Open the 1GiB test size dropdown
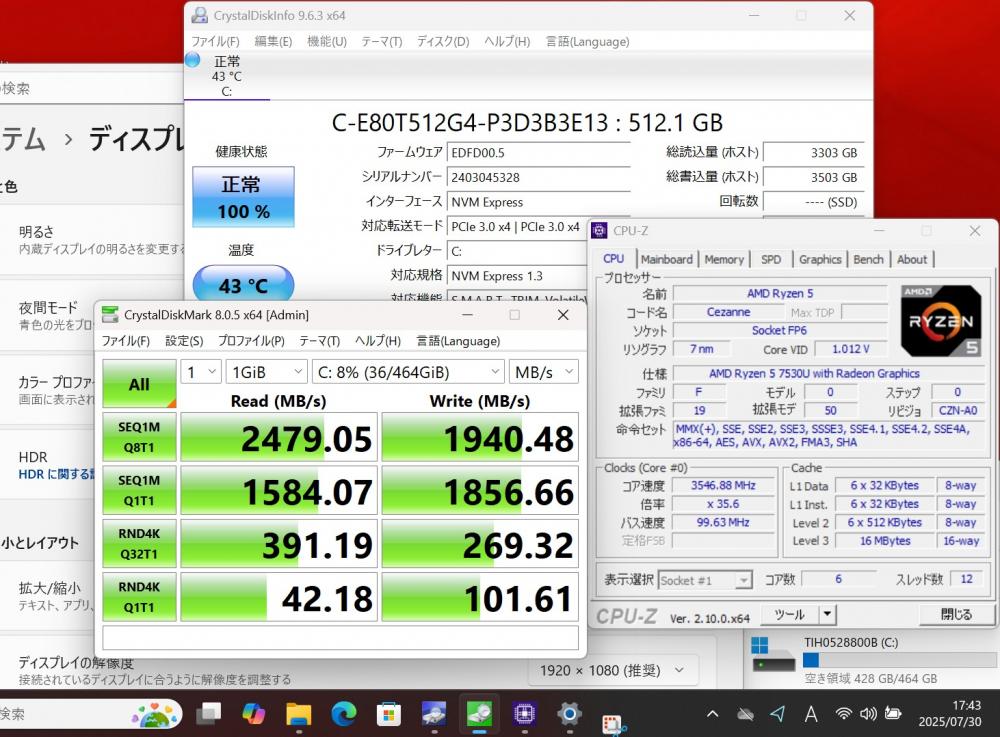Image resolution: width=1000 pixels, height=737 pixels. click(x=267, y=372)
